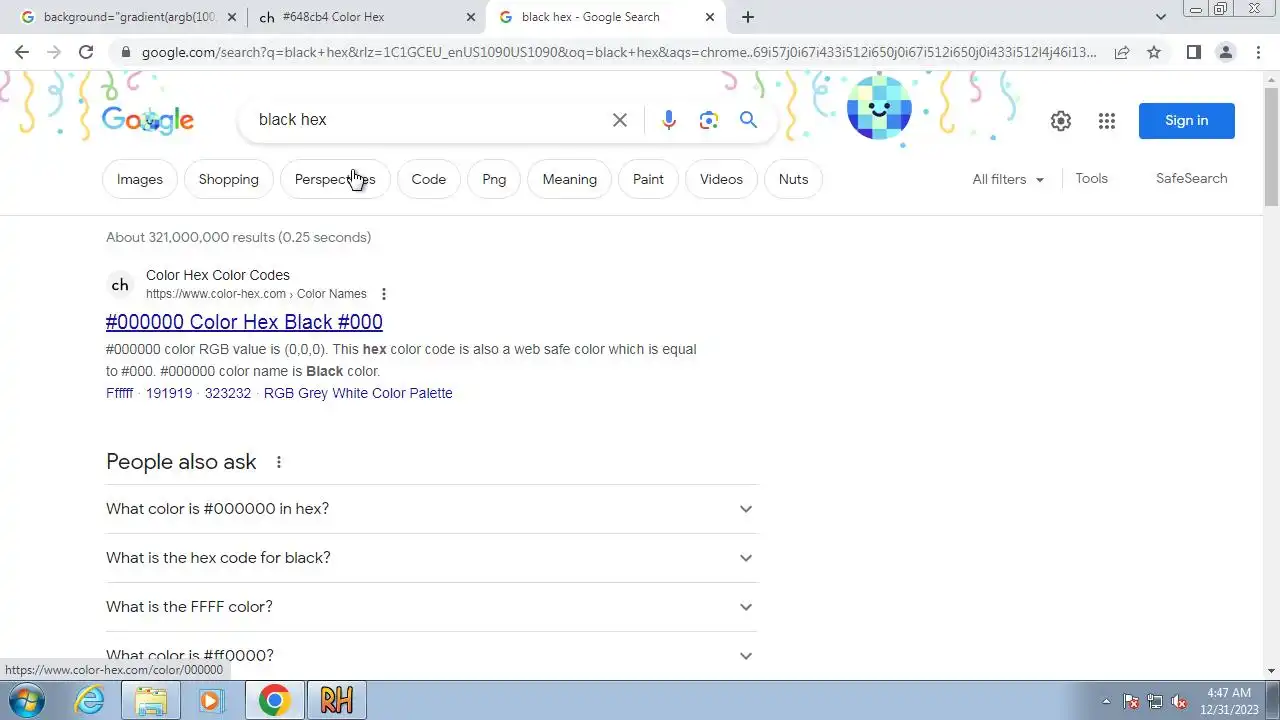Image resolution: width=1280 pixels, height=720 pixels.
Task: Select the Perspectives filter chip
Action: point(335,179)
